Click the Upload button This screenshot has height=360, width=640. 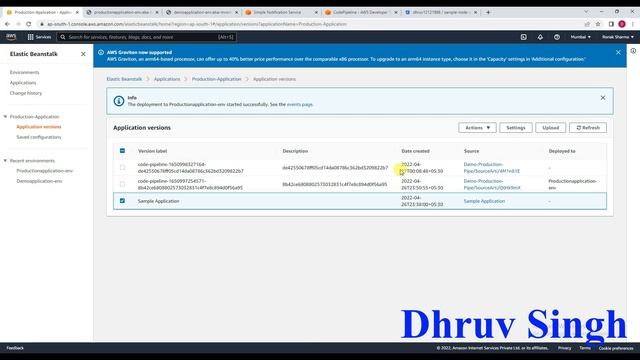(x=551, y=128)
